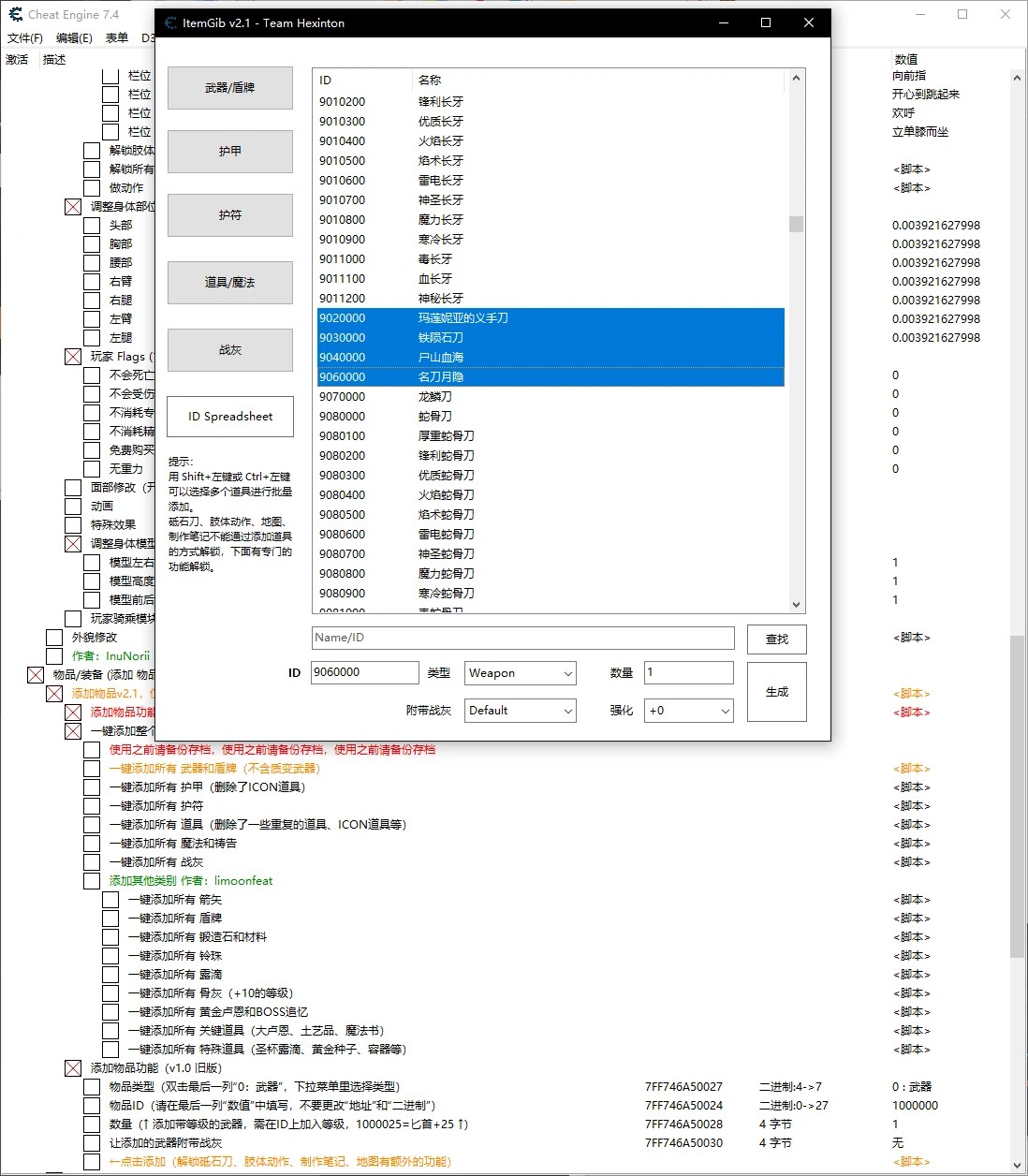The width and height of the screenshot is (1028, 1176).
Task: Toggle the 腰部 checkbox
Action: (92, 263)
